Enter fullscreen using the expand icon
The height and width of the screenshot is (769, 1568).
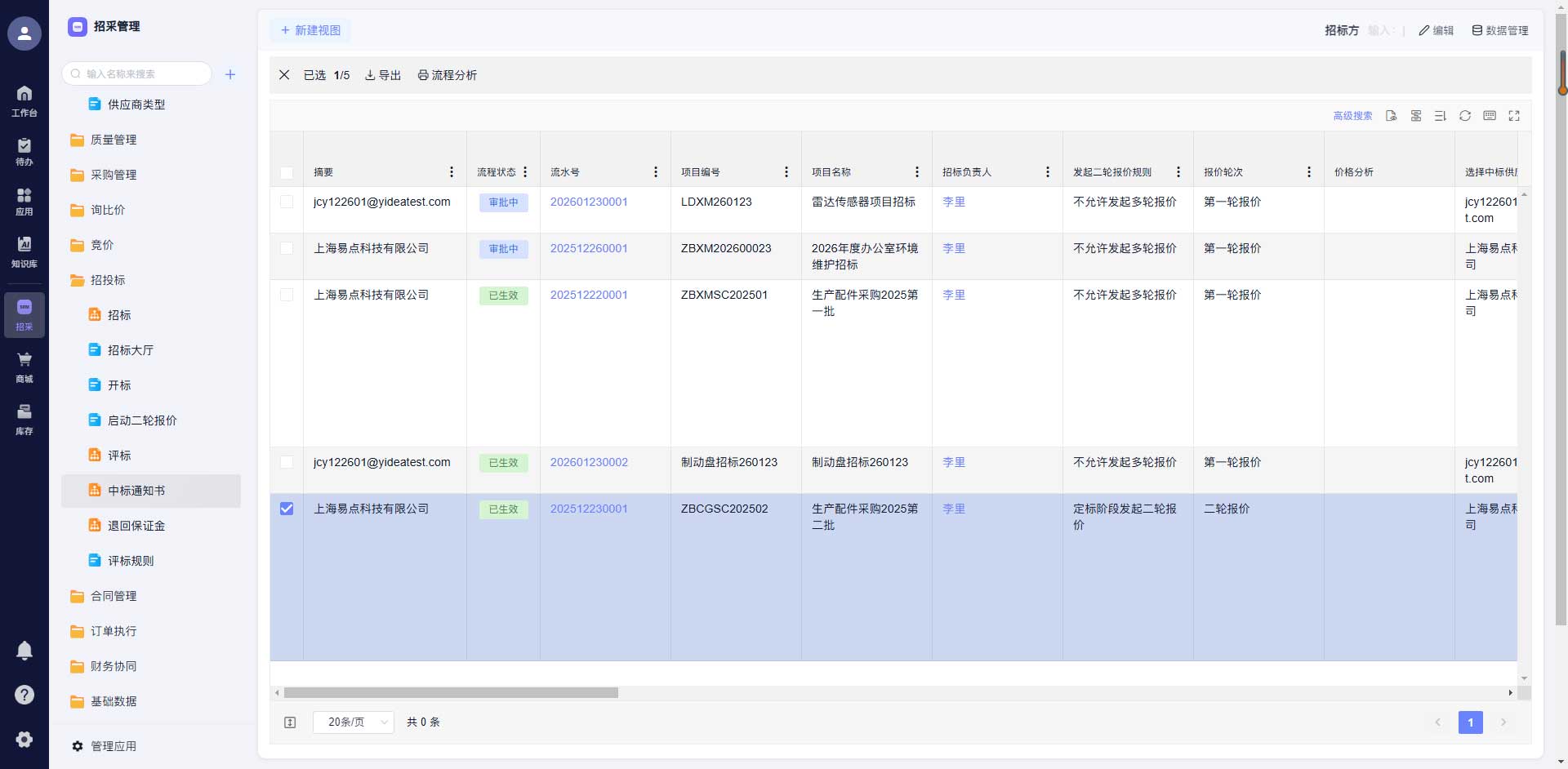[x=1514, y=116]
